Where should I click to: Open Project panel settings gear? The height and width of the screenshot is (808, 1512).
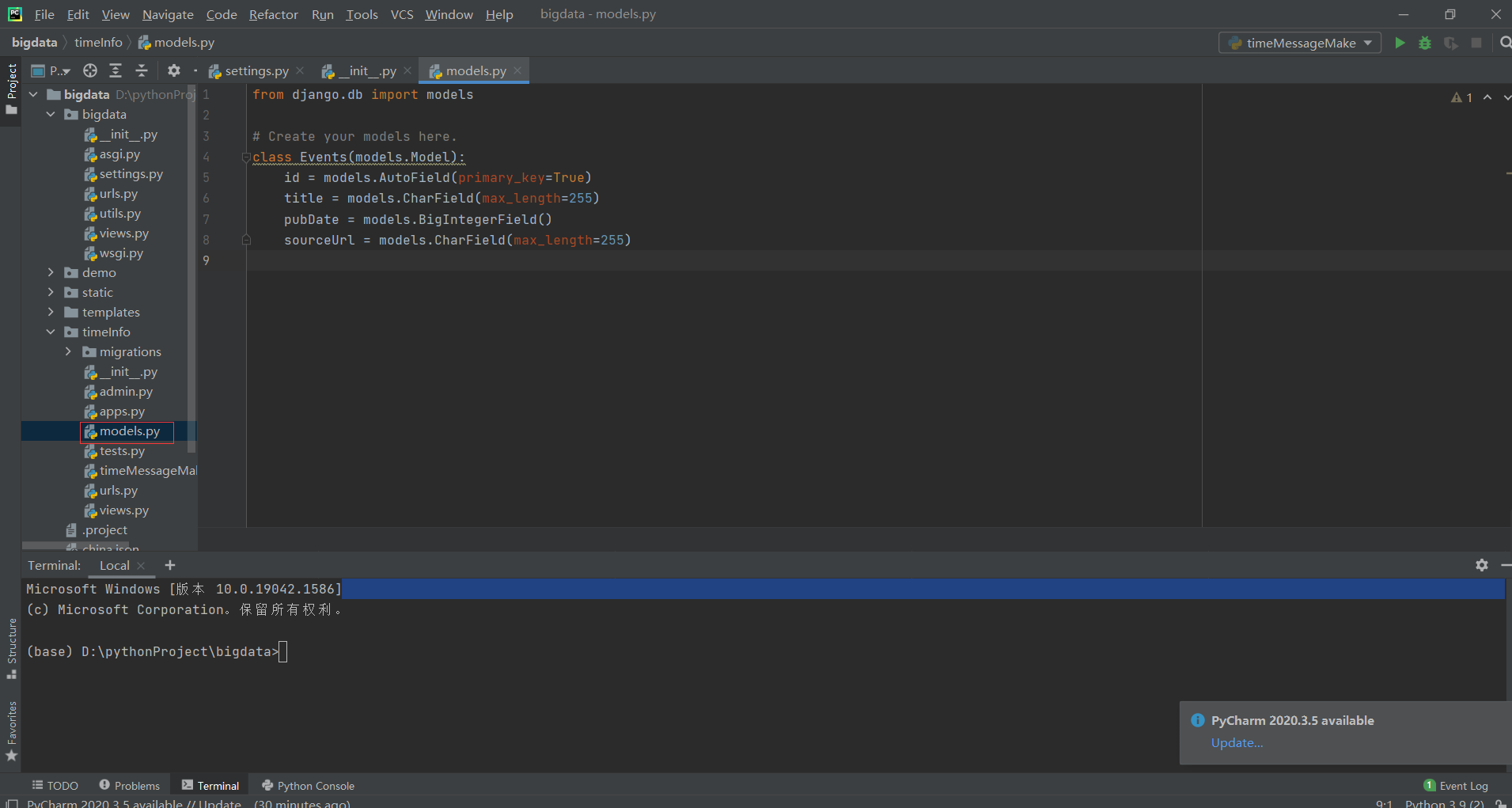tap(174, 70)
